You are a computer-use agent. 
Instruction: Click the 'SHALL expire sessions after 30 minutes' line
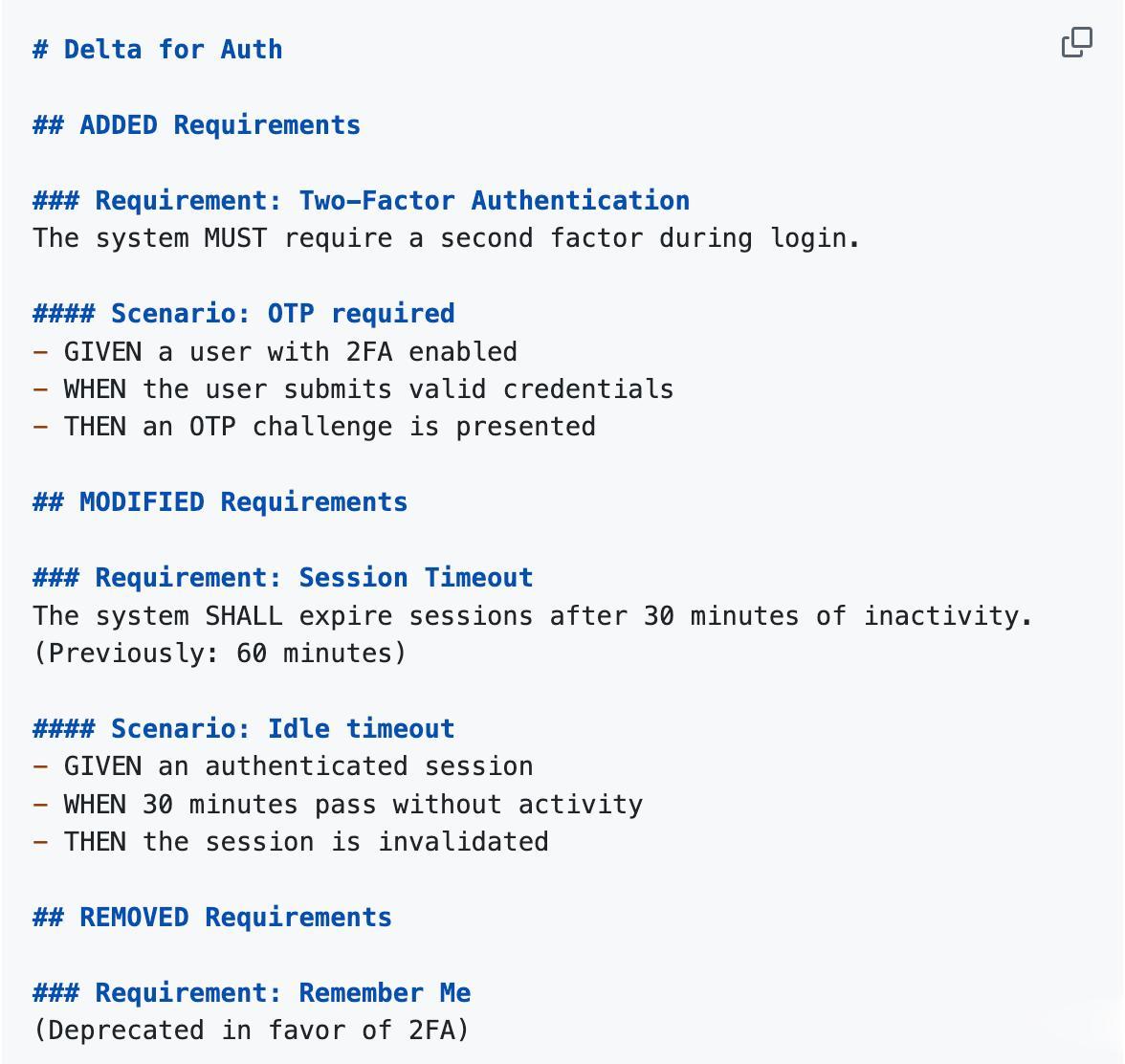coord(533,616)
